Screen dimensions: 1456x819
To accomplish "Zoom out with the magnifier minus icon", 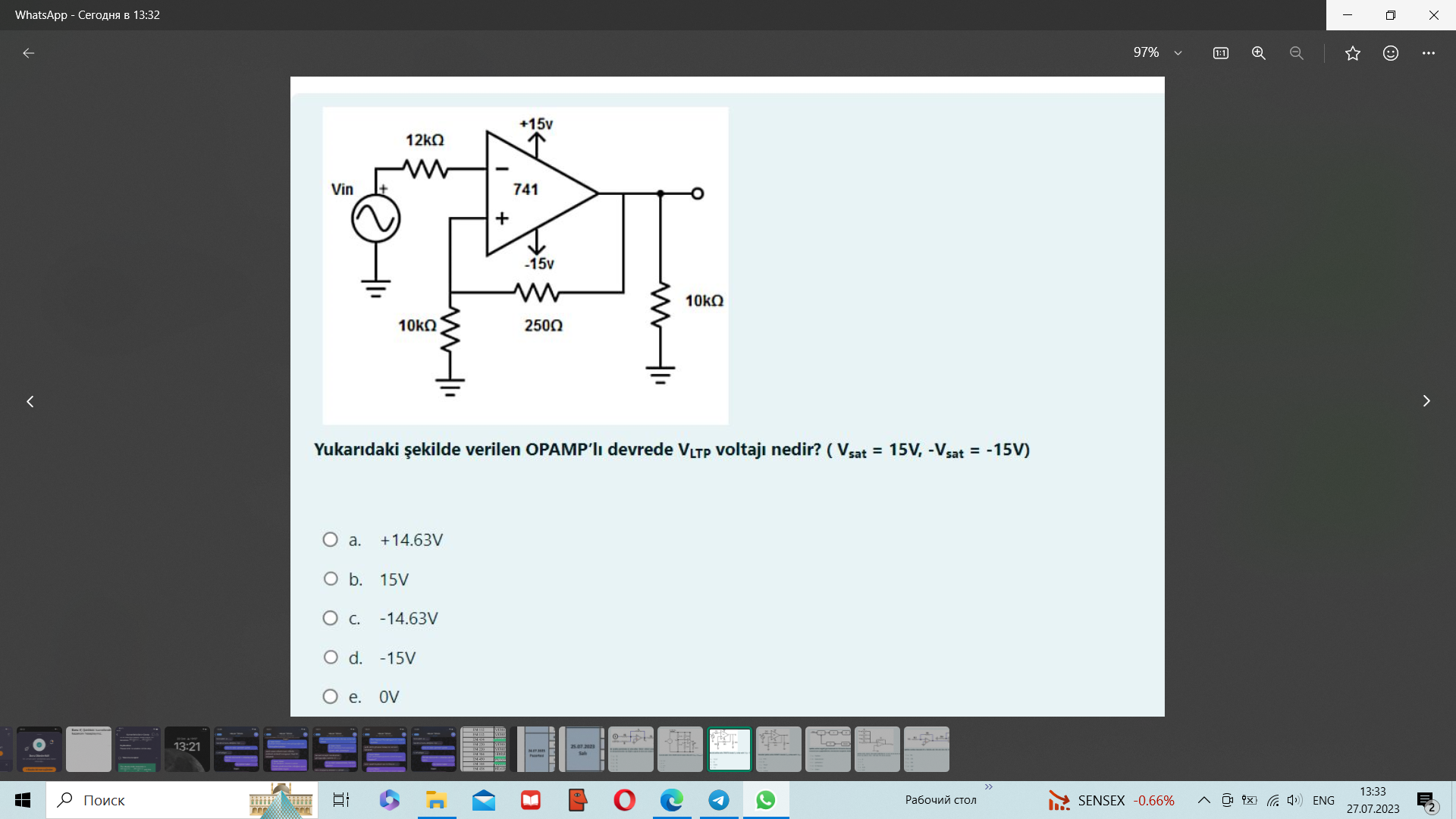I will (1297, 53).
